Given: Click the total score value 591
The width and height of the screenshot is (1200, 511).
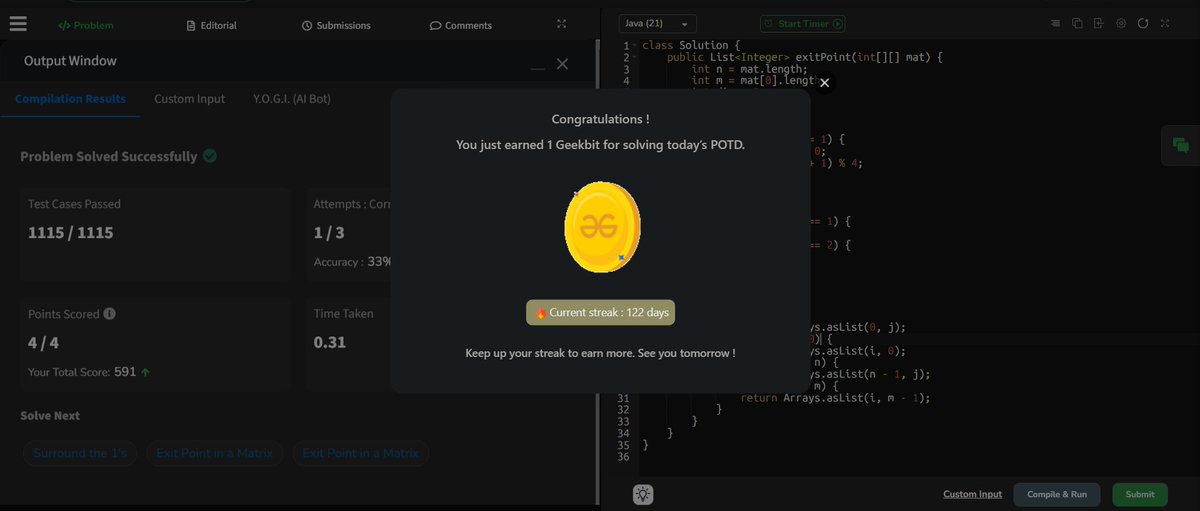Looking at the screenshot, I should [125, 372].
